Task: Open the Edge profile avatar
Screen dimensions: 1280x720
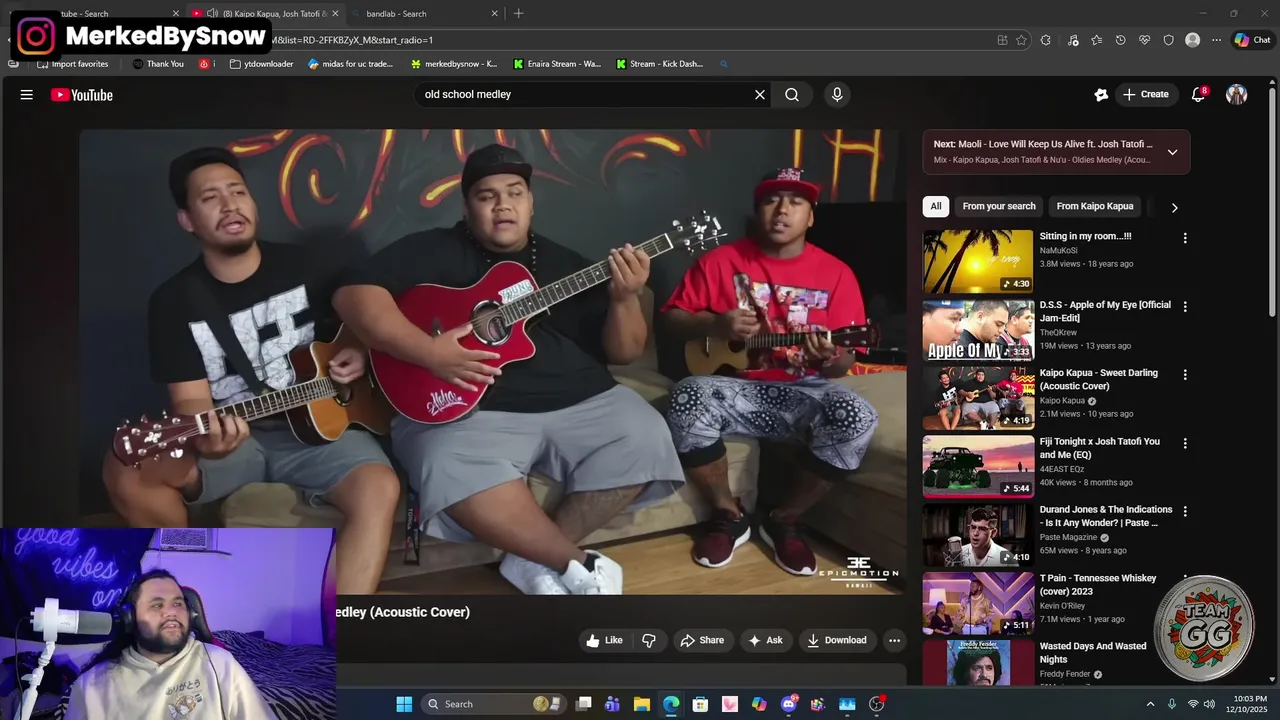Action: pos(1192,40)
